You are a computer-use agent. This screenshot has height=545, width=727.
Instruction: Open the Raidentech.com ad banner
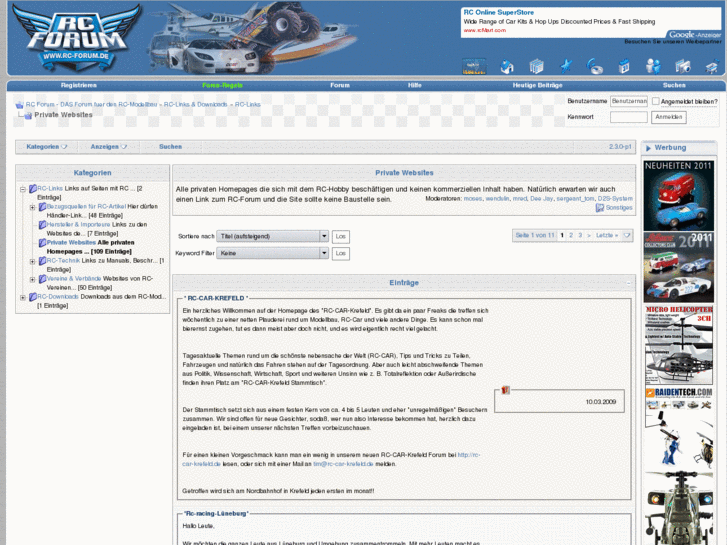[x=678, y=427]
